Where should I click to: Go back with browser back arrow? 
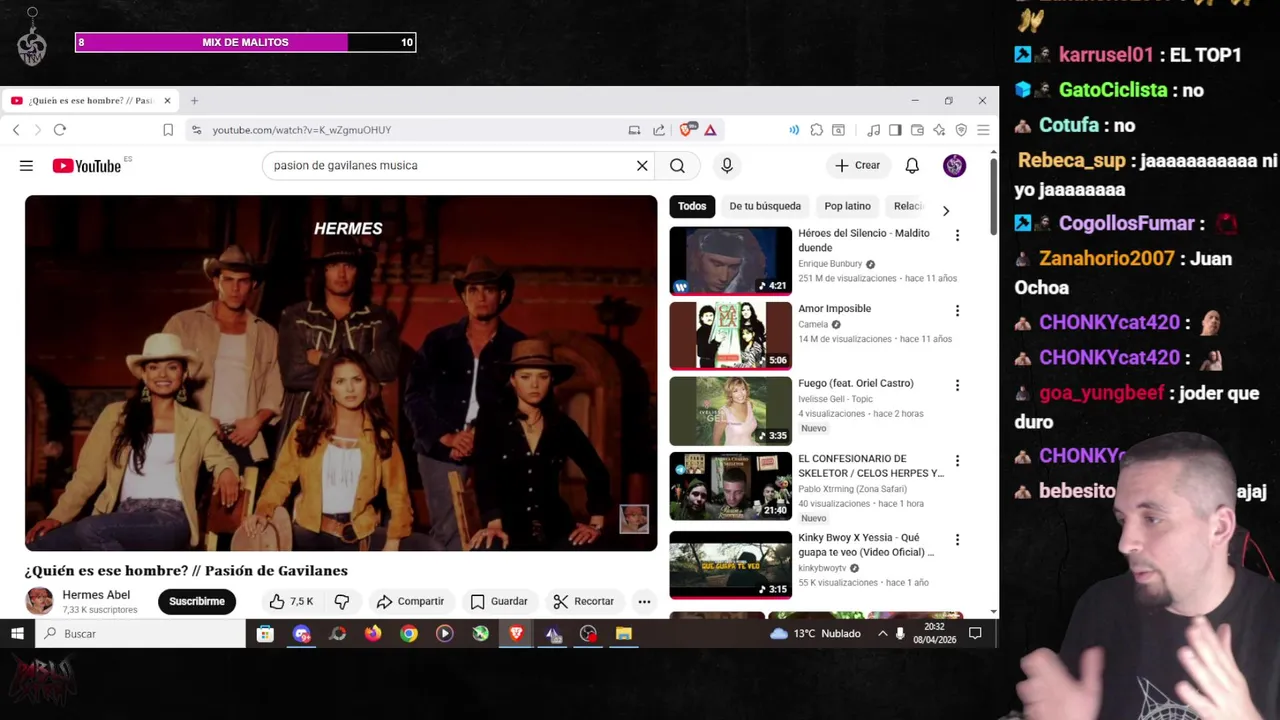[16, 130]
